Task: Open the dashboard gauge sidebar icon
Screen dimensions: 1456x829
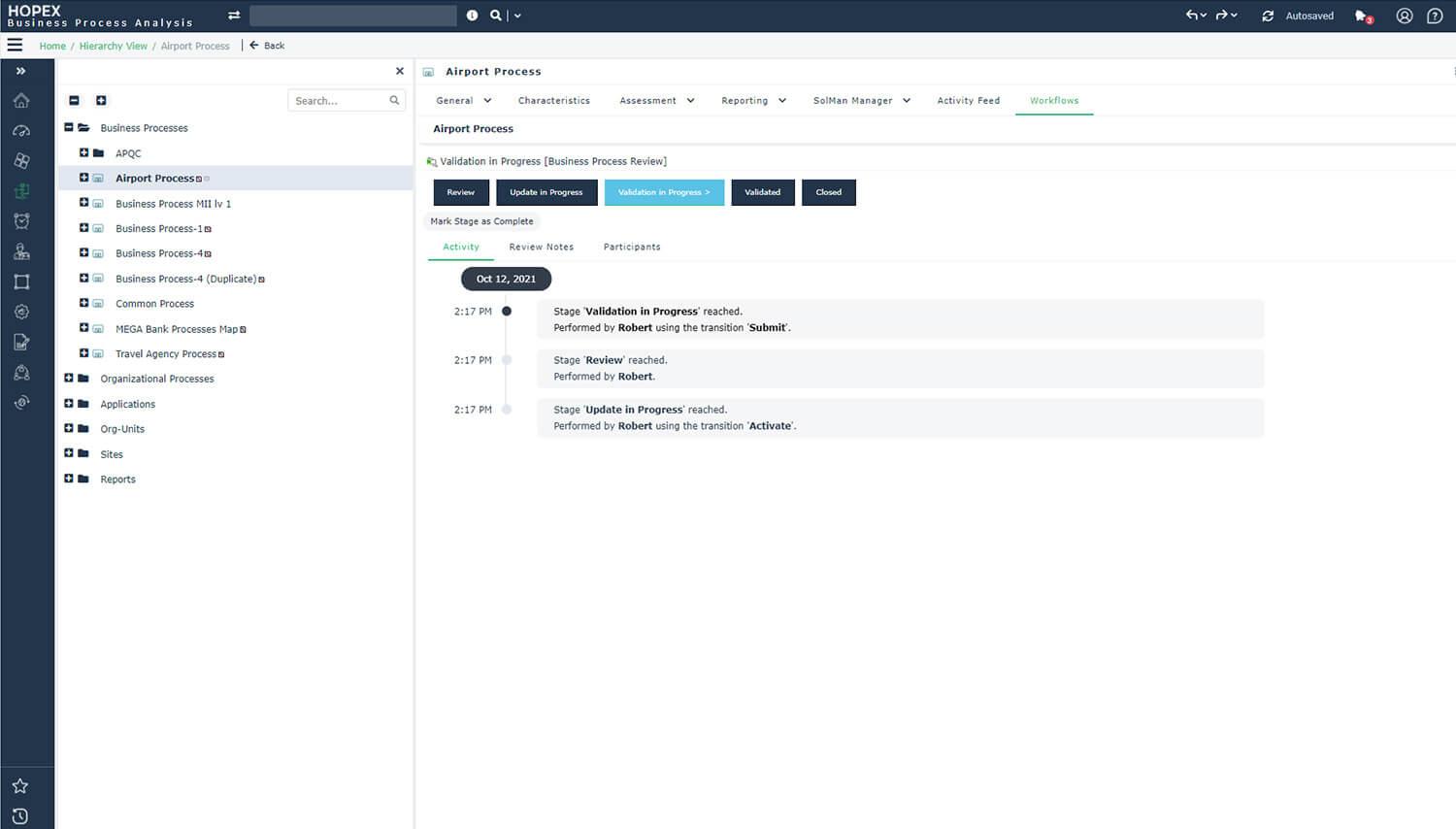Action: [x=21, y=130]
